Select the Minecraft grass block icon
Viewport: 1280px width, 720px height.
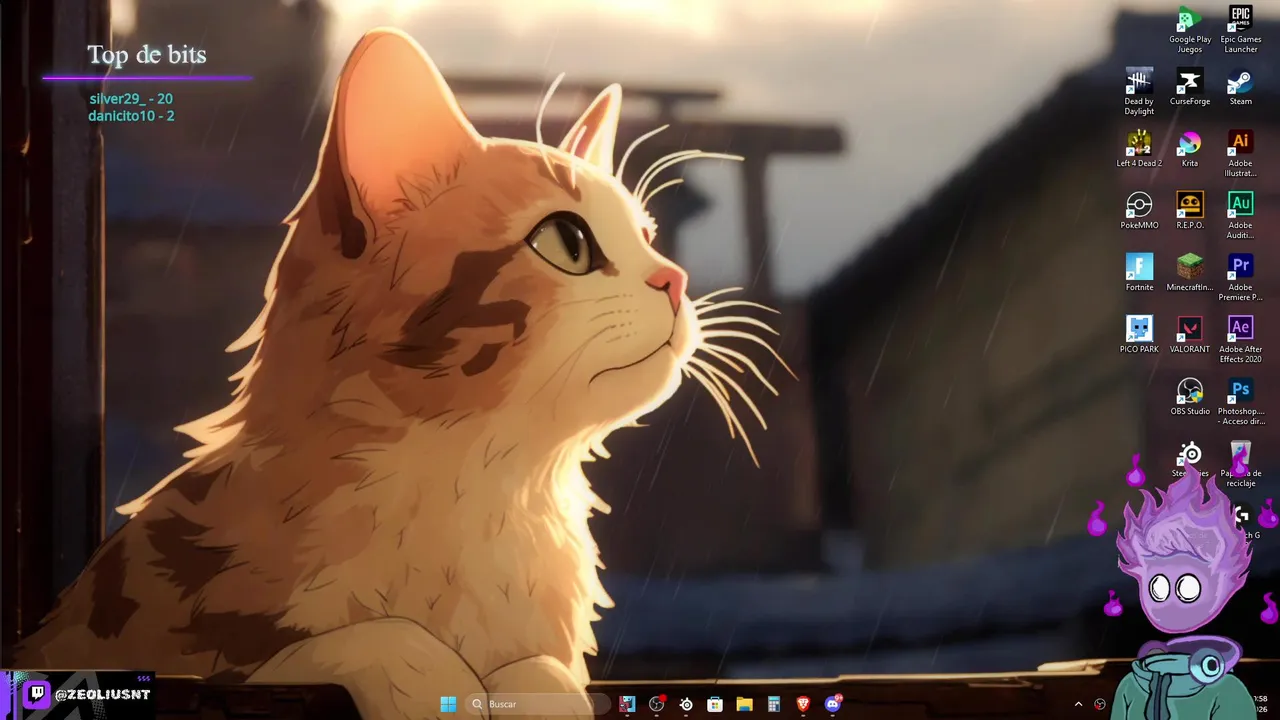pyautogui.click(x=1189, y=273)
